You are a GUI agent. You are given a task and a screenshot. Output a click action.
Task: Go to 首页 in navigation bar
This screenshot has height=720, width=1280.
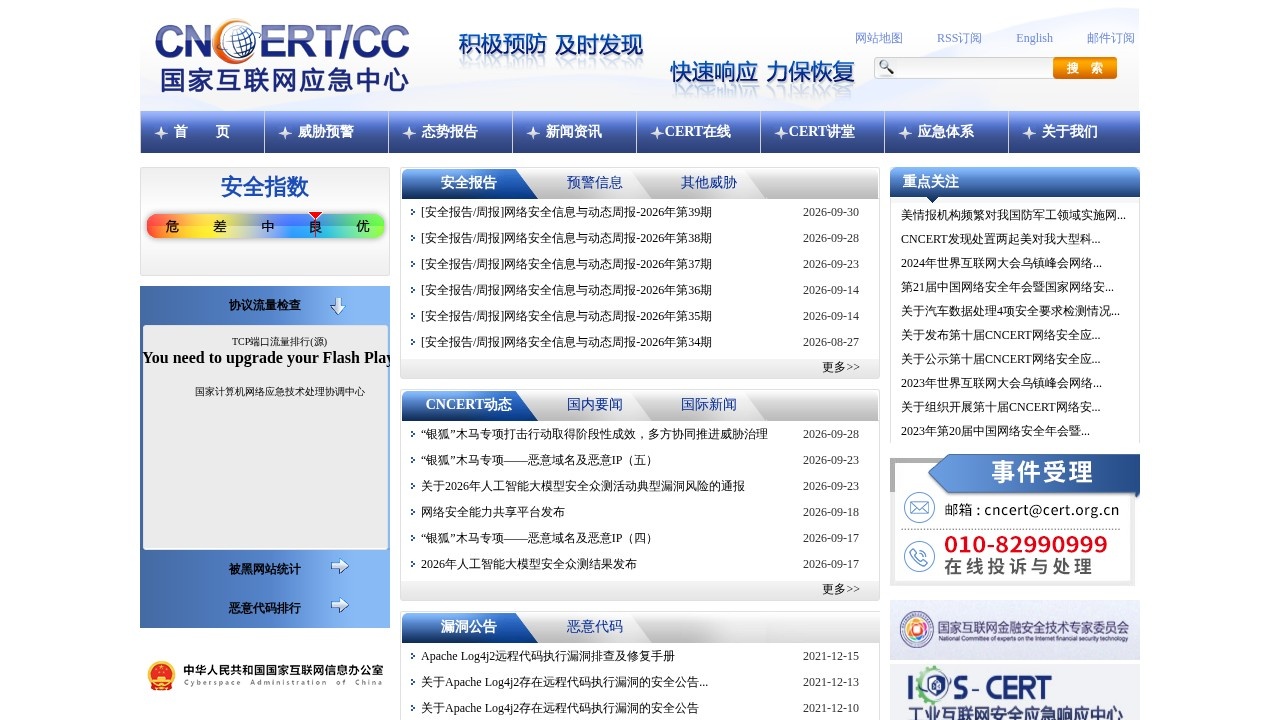pyautogui.click(x=202, y=132)
